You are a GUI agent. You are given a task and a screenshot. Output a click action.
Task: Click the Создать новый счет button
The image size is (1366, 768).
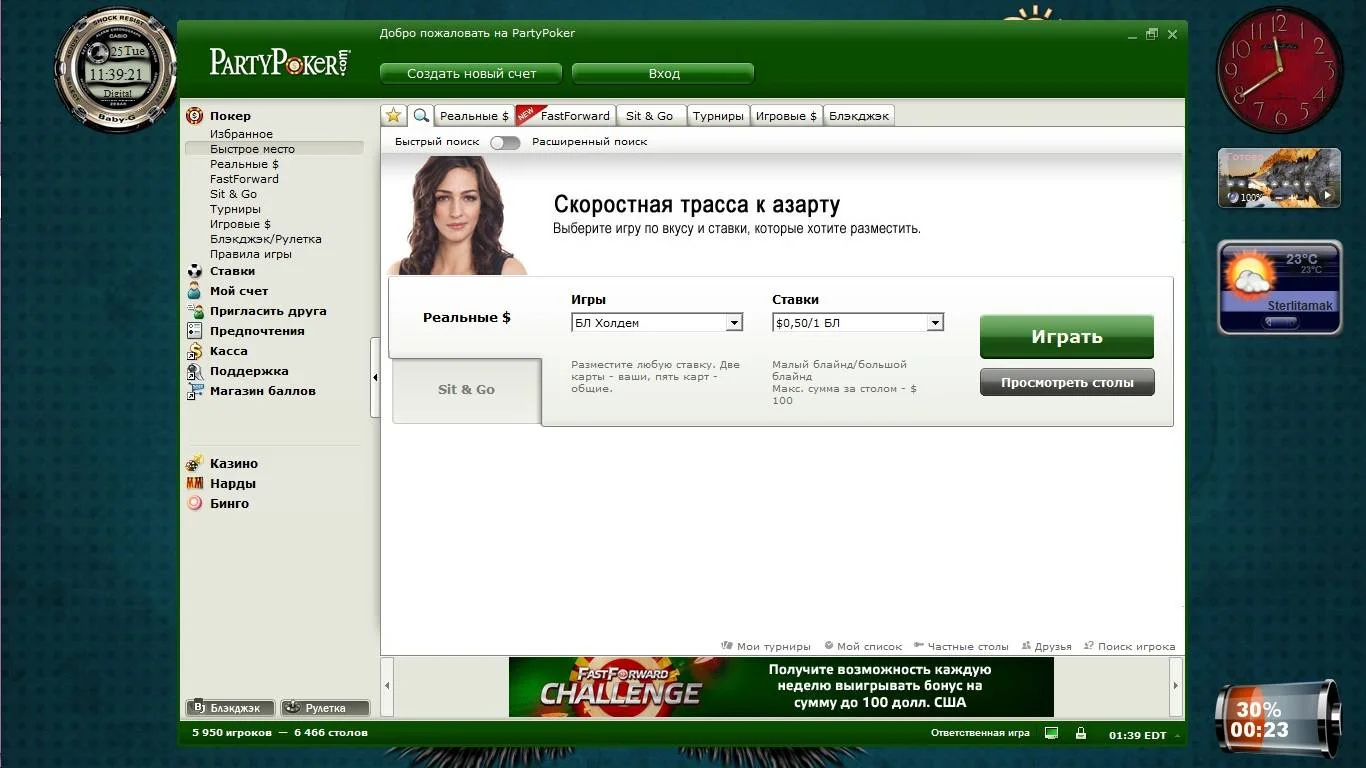click(471, 73)
